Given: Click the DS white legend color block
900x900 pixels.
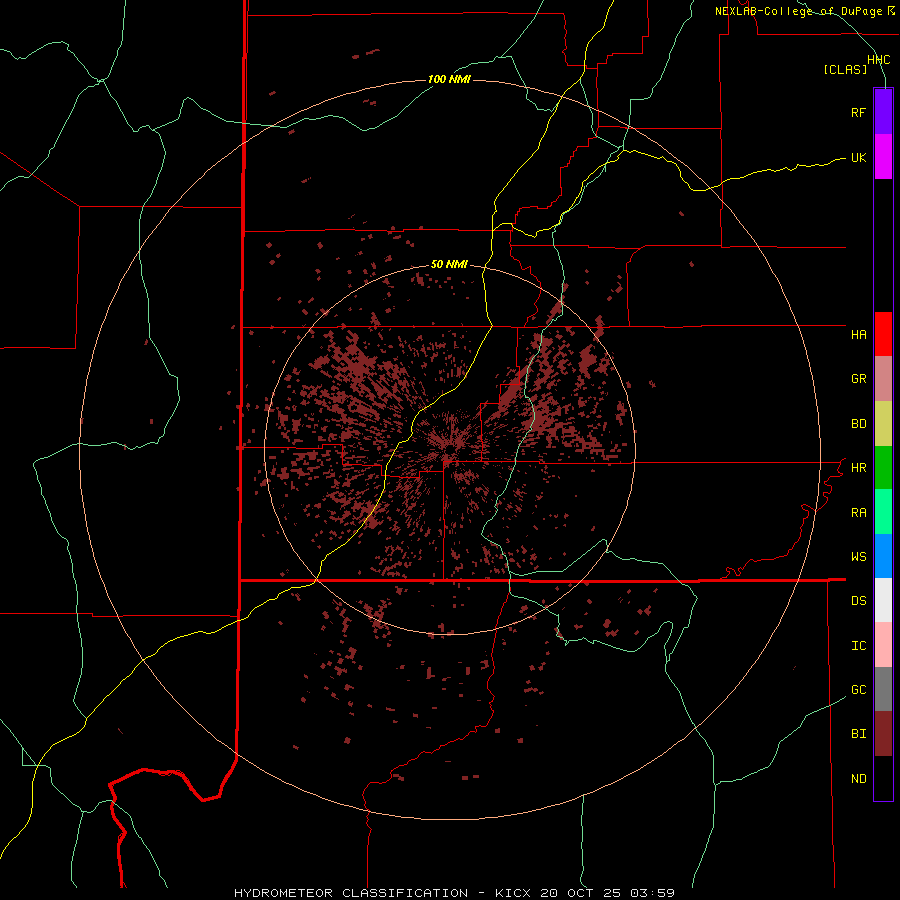Looking at the screenshot, I should 883,600.
